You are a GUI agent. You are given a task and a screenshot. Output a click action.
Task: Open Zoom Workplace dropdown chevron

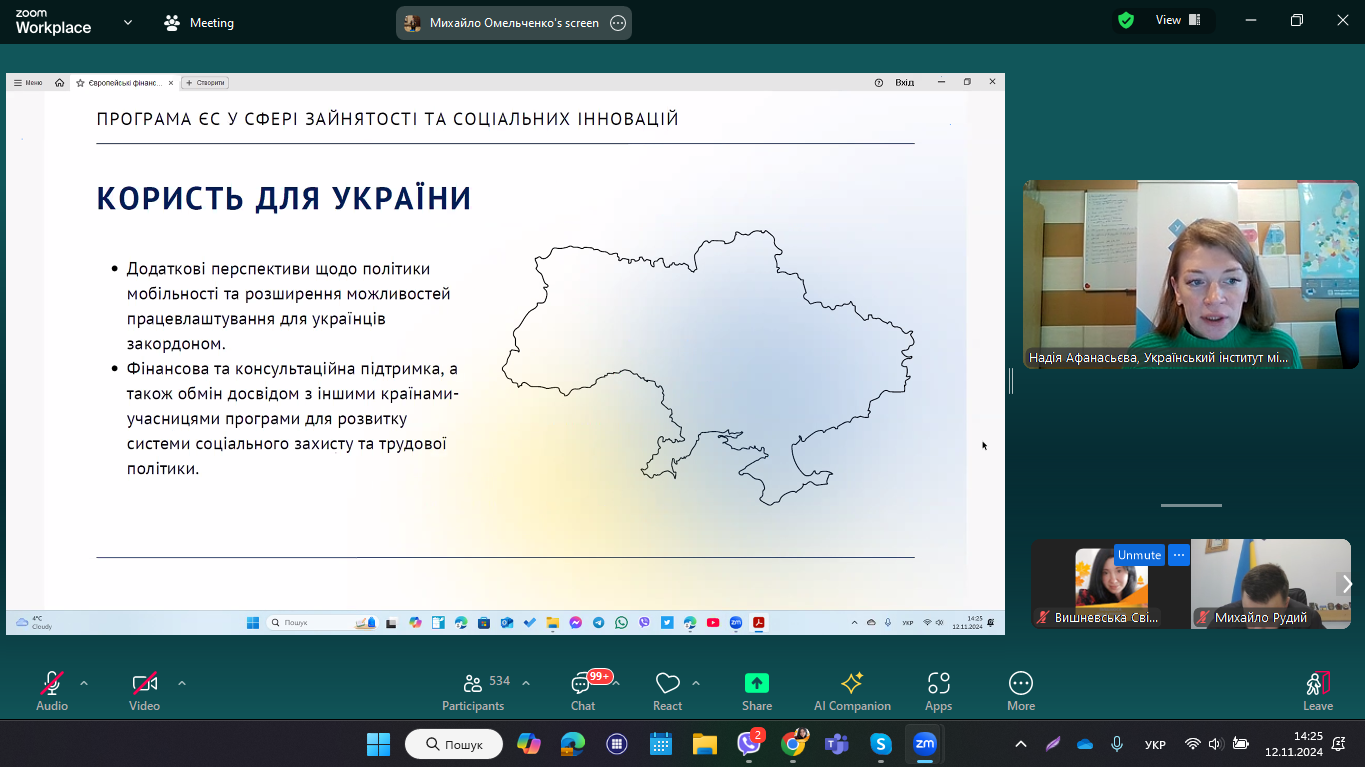point(128,22)
